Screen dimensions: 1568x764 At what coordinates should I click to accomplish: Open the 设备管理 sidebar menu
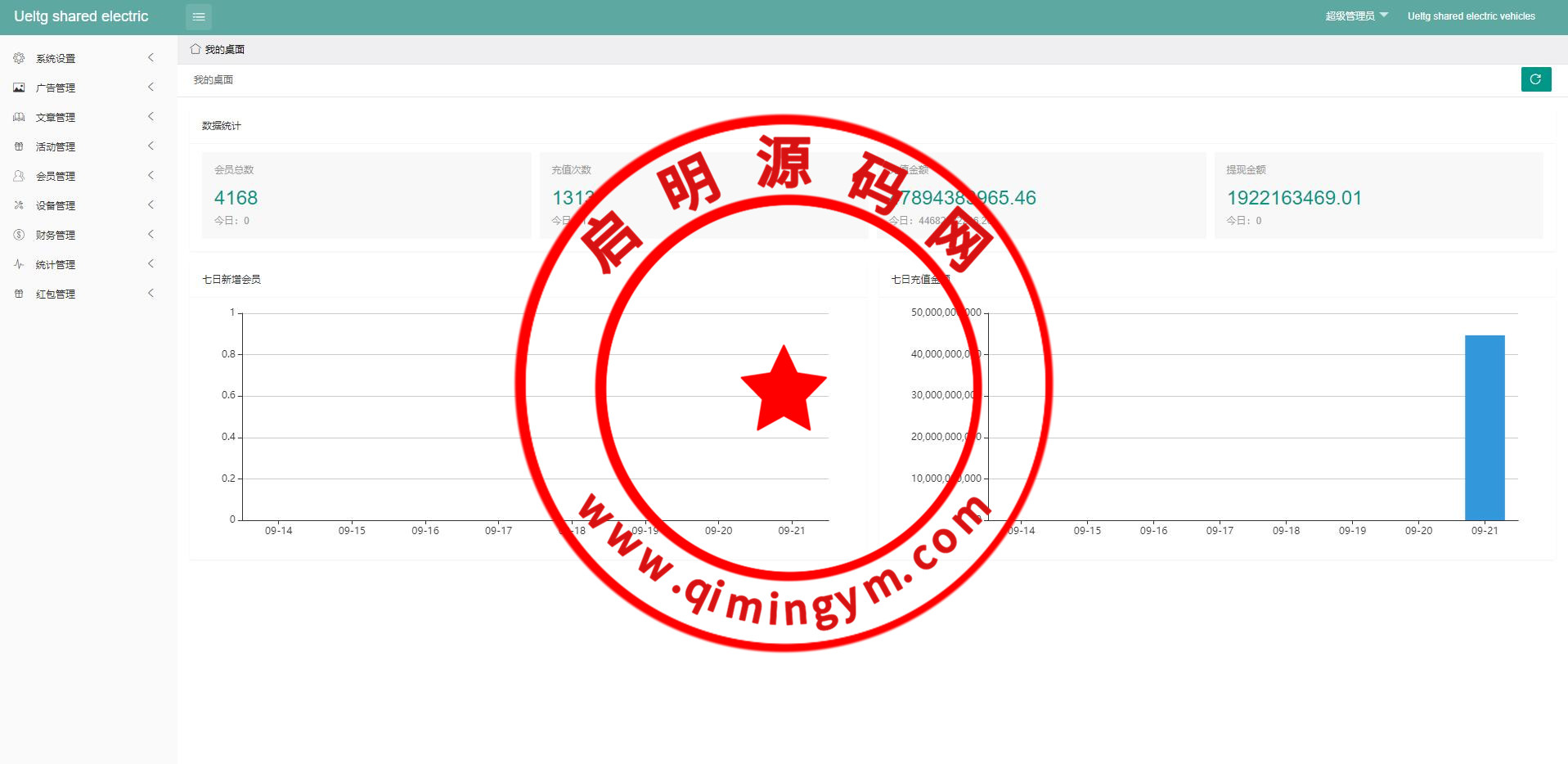click(x=56, y=205)
